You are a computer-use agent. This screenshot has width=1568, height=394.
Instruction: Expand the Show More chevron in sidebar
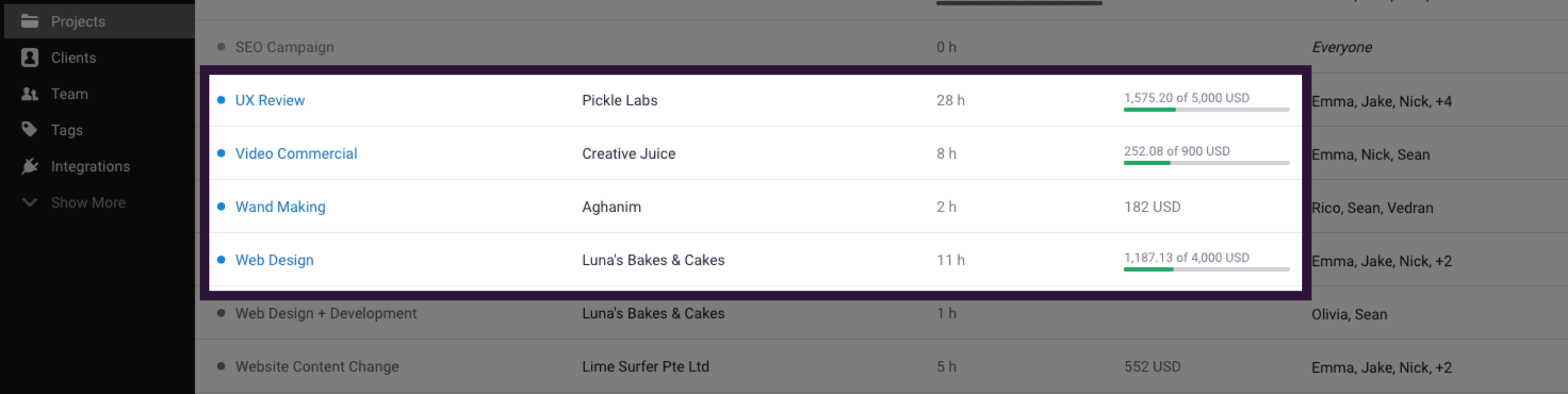(29, 202)
